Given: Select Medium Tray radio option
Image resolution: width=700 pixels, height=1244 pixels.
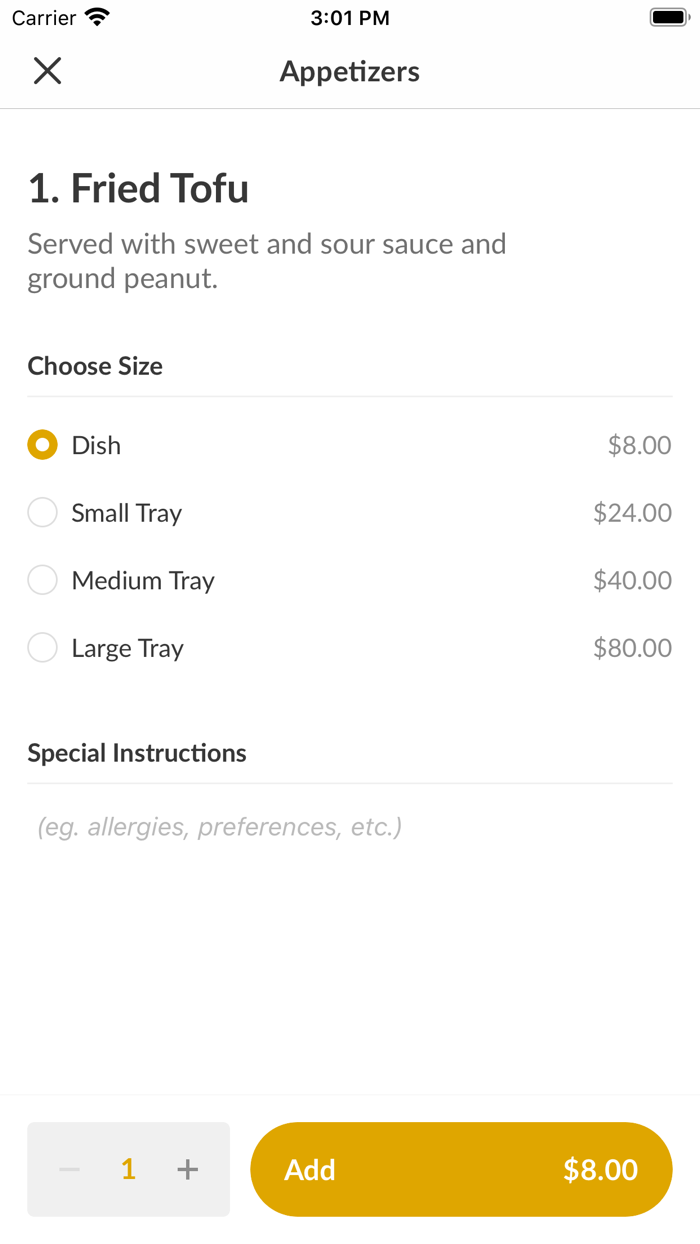Looking at the screenshot, I should coord(42,580).
